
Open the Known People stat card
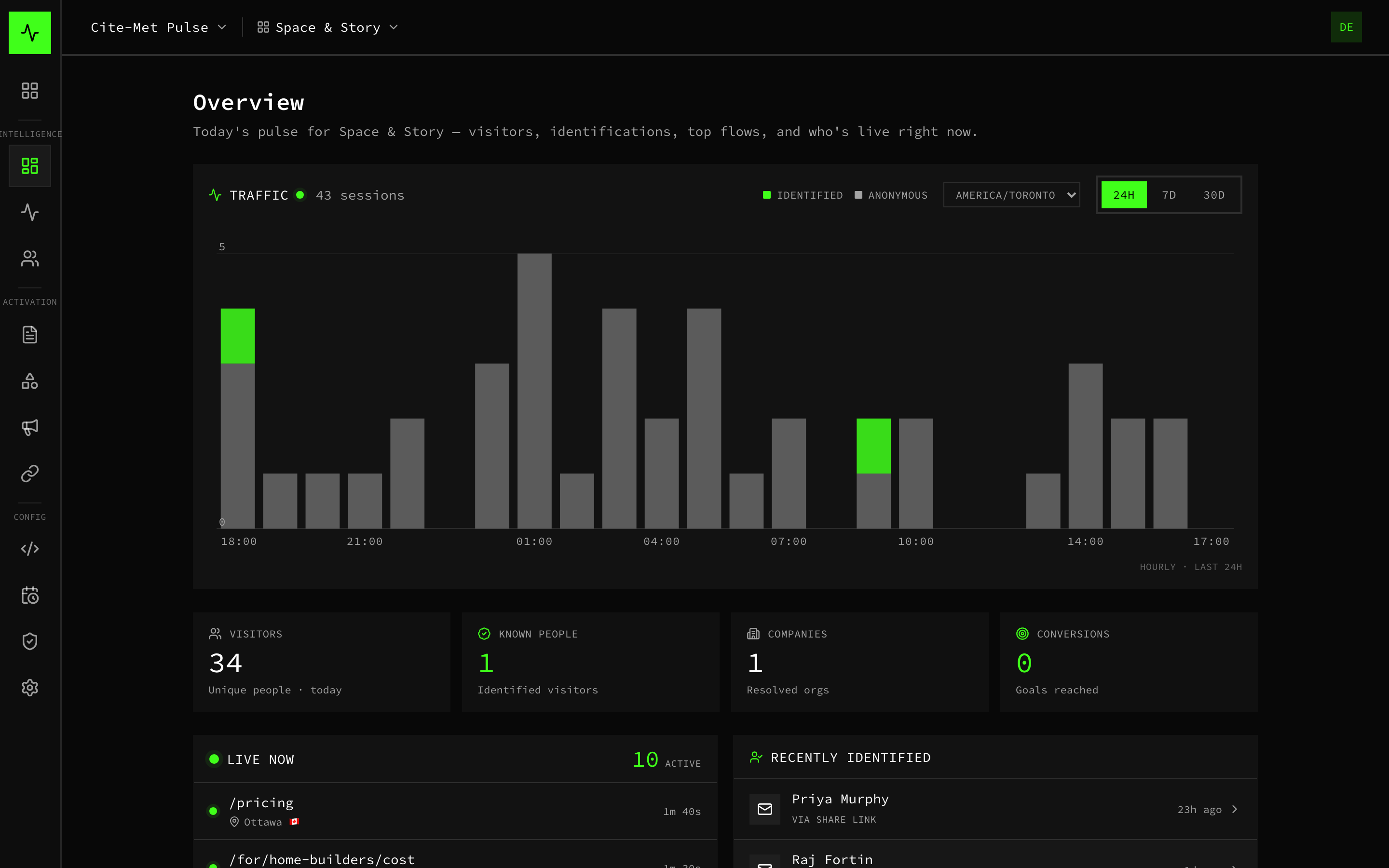pyautogui.click(x=591, y=662)
